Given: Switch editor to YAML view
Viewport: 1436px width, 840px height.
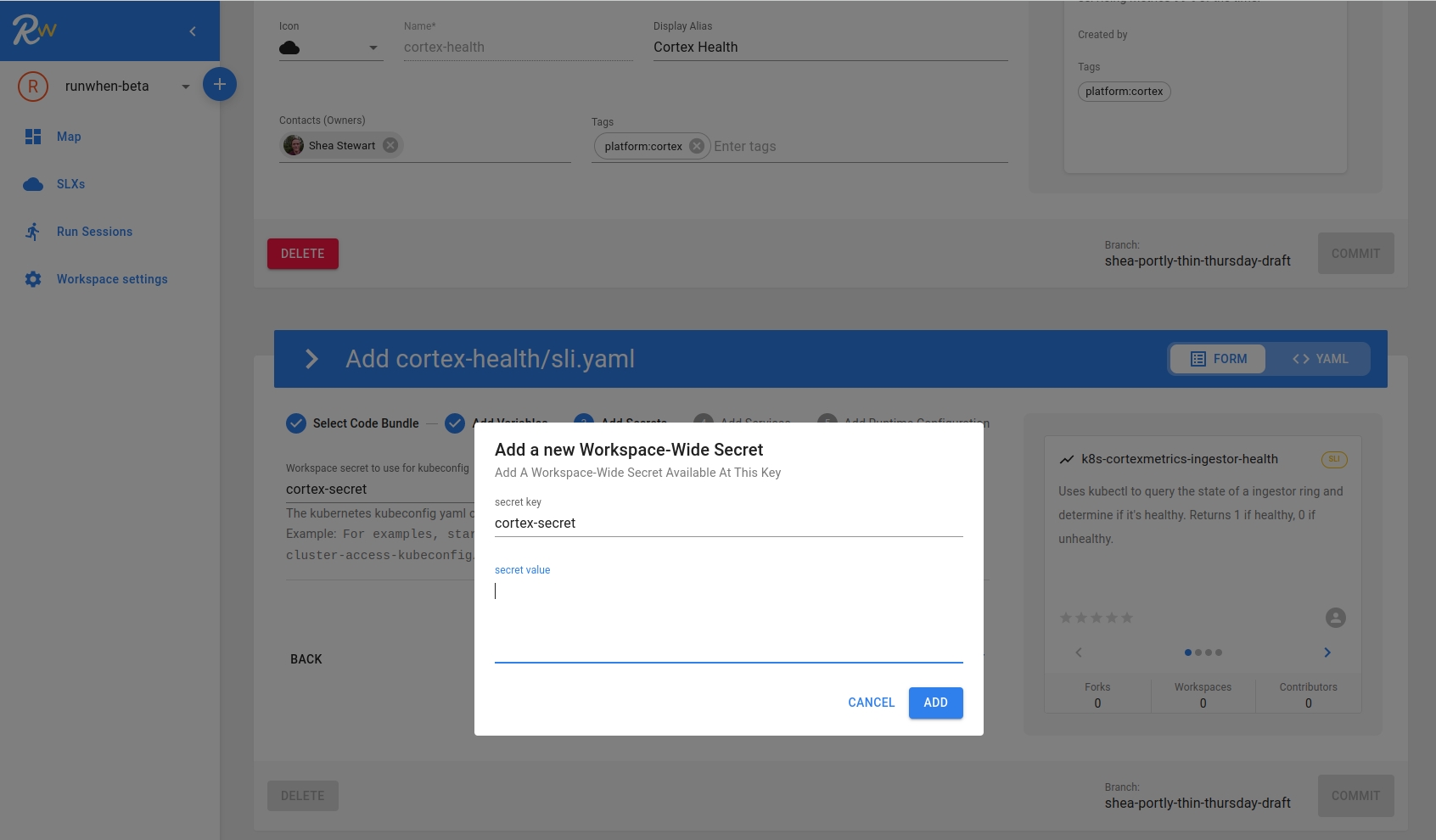Looking at the screenshot, I should (x=1320, y=359).
